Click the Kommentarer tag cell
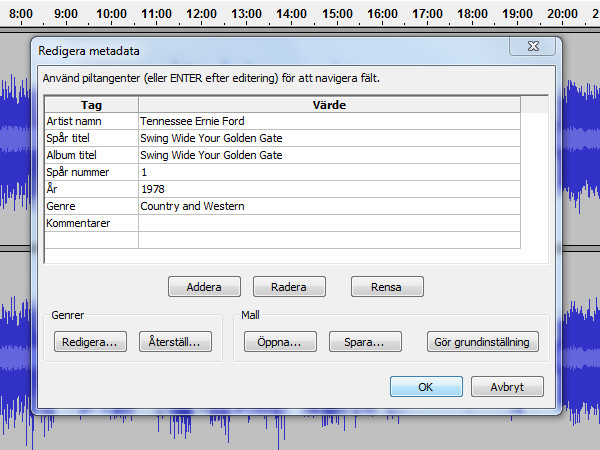Screen dimensions: 600x450 click(x=91, y=223)
